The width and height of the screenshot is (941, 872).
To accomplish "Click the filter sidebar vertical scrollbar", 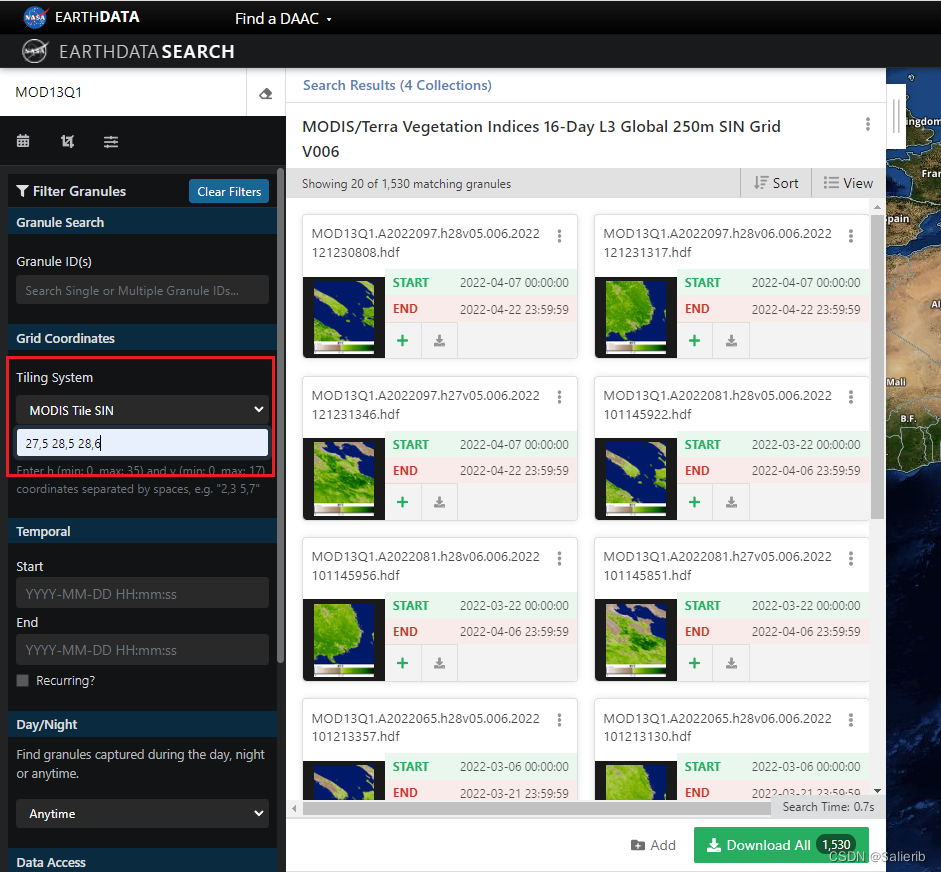I will (x=280, y=415).
